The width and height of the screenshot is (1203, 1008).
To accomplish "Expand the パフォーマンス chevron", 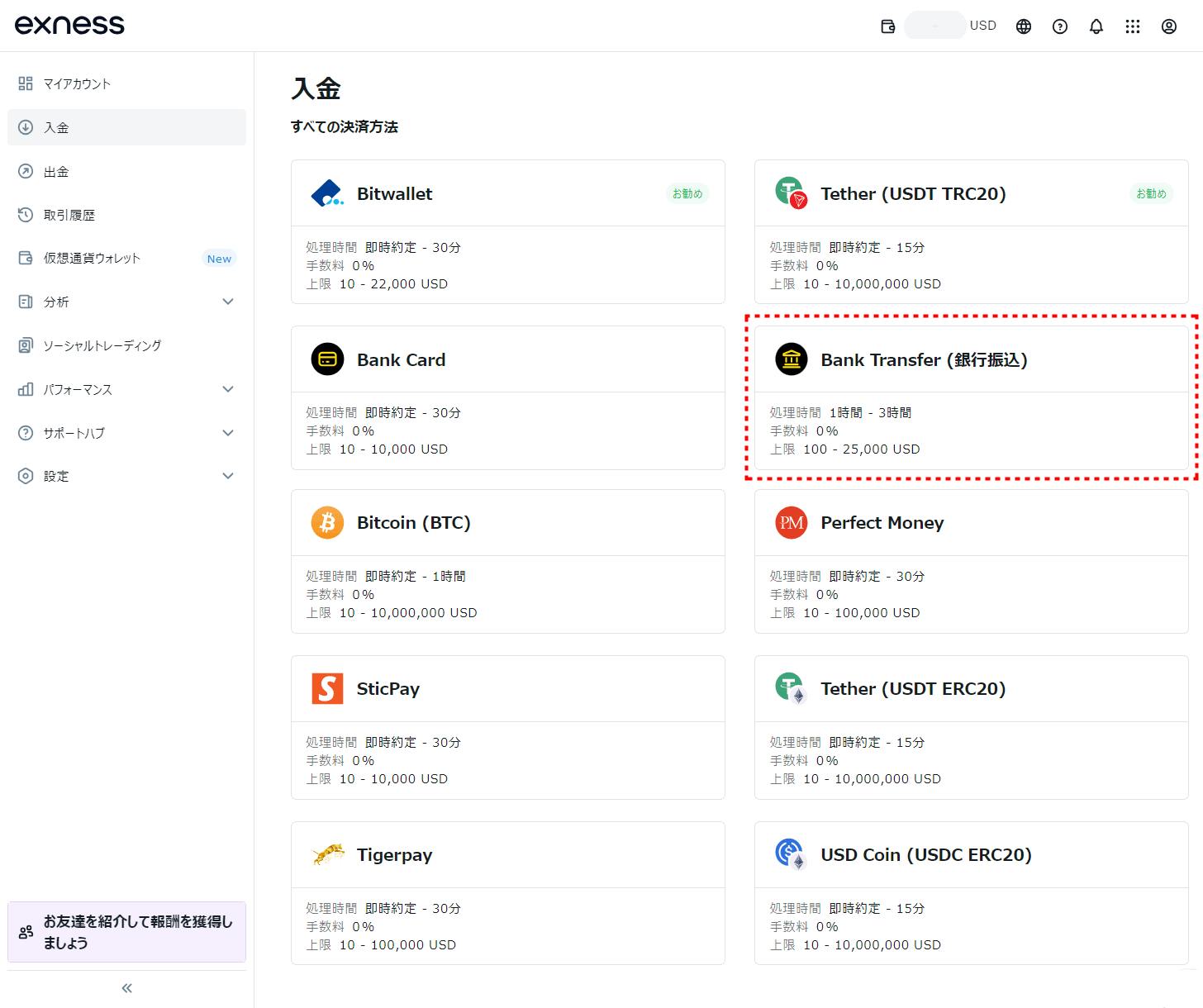I will pyautogui.click(x=228, y=389).
